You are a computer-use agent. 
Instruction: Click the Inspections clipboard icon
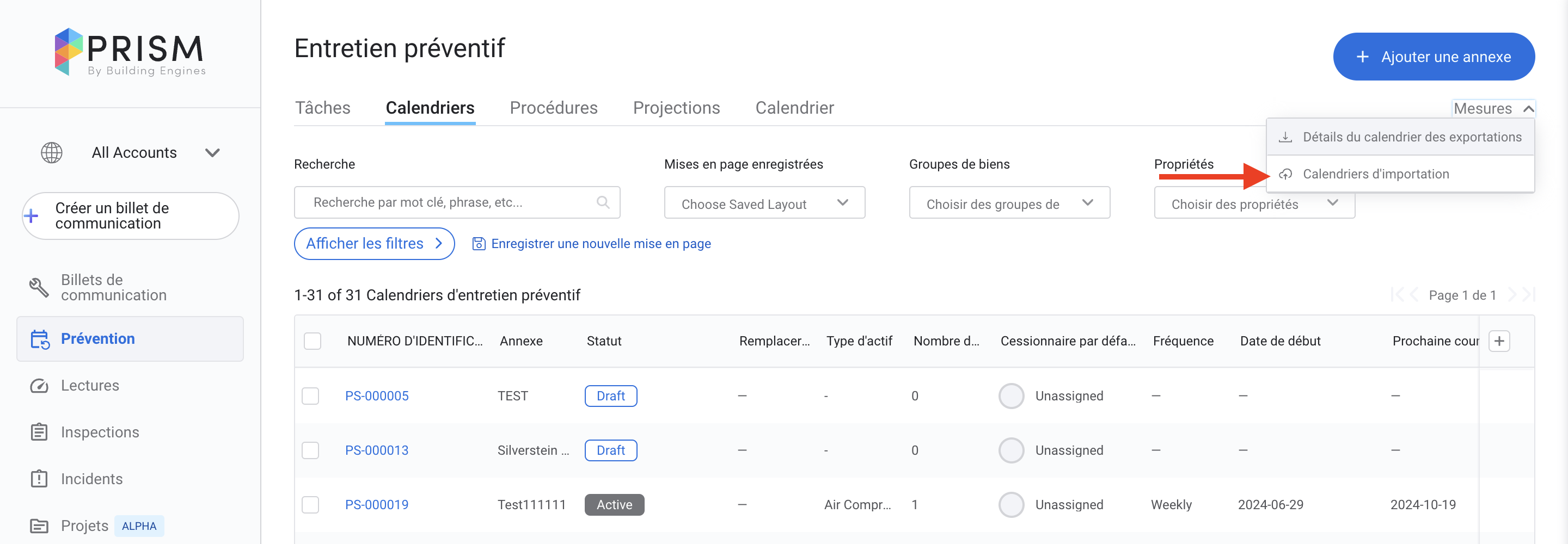coord(39,432)
